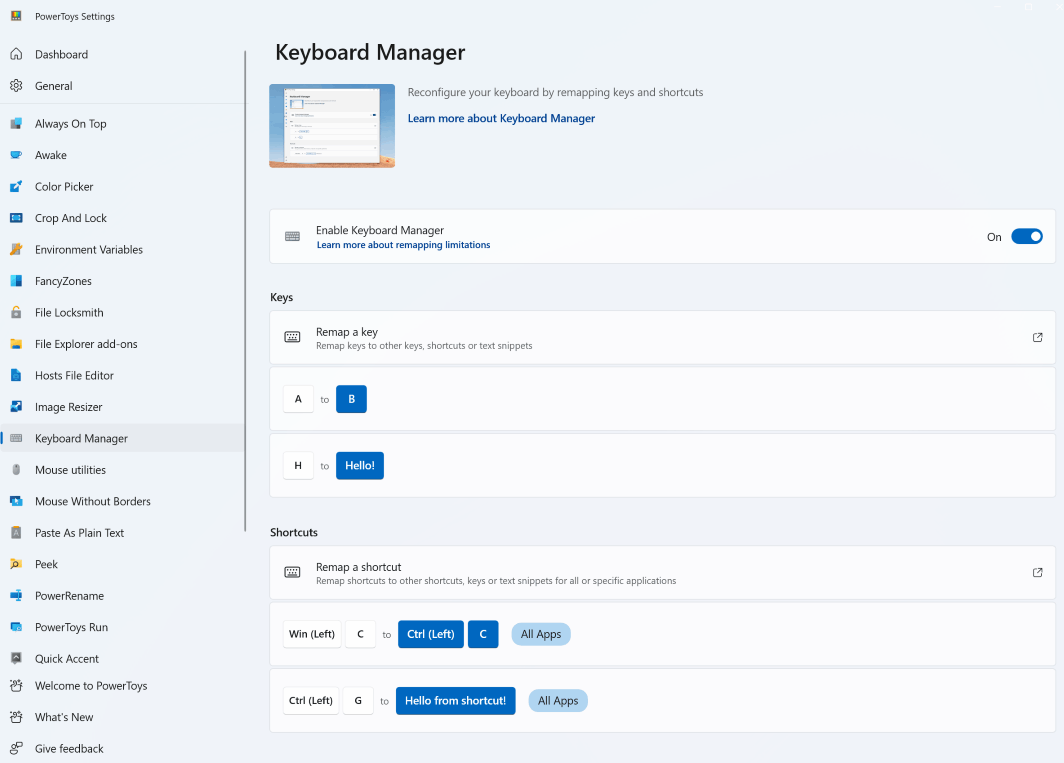
Task: Click the Mouse Without Borders icon
Action: point(16,501)
